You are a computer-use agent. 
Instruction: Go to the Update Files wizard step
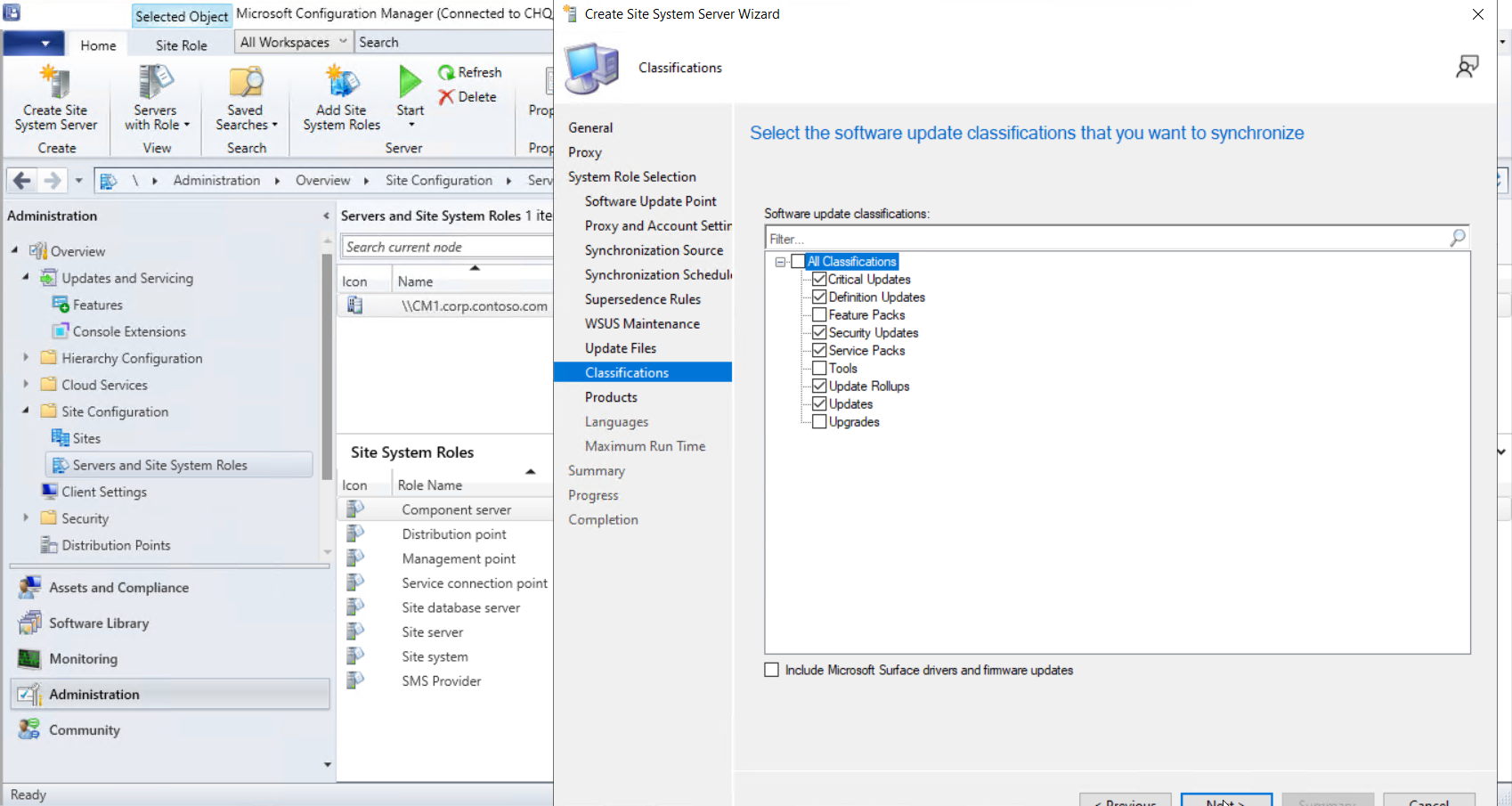pyautogui.click(x=621, y=348)
